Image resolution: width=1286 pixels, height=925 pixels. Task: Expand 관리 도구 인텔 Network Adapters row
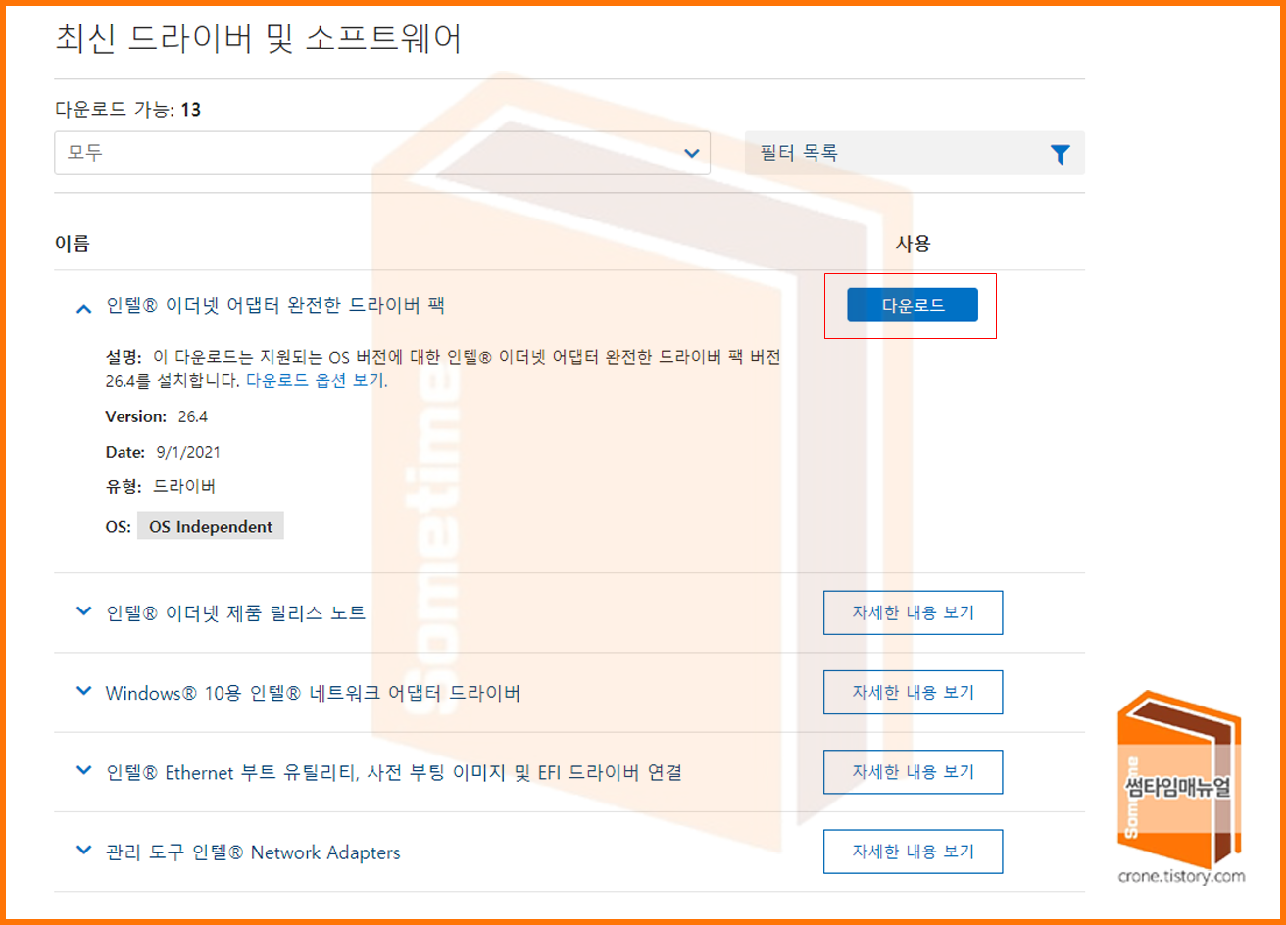(x=83, y=850)
